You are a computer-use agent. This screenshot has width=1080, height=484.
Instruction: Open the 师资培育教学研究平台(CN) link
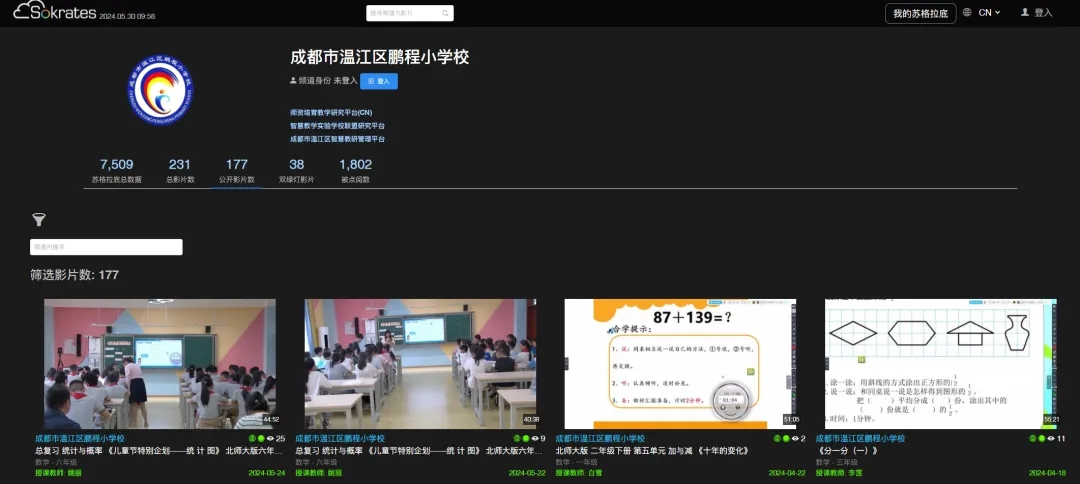pos(330,112)
